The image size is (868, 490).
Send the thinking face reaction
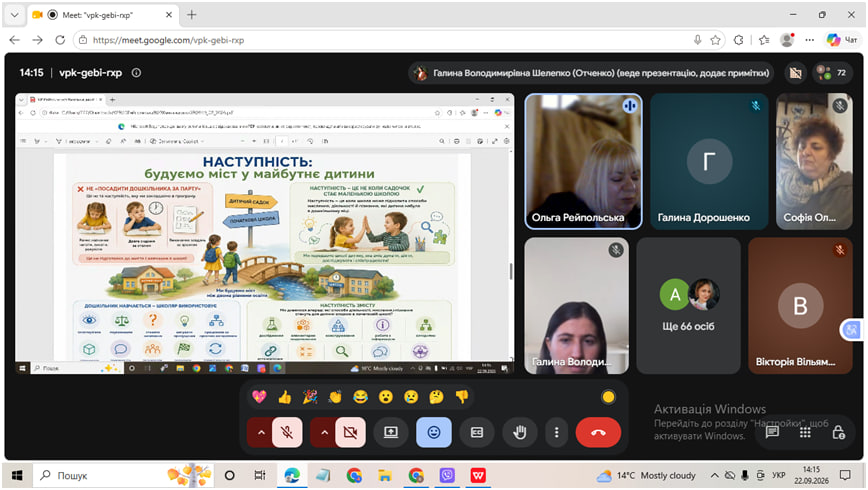tap(436, 396)
